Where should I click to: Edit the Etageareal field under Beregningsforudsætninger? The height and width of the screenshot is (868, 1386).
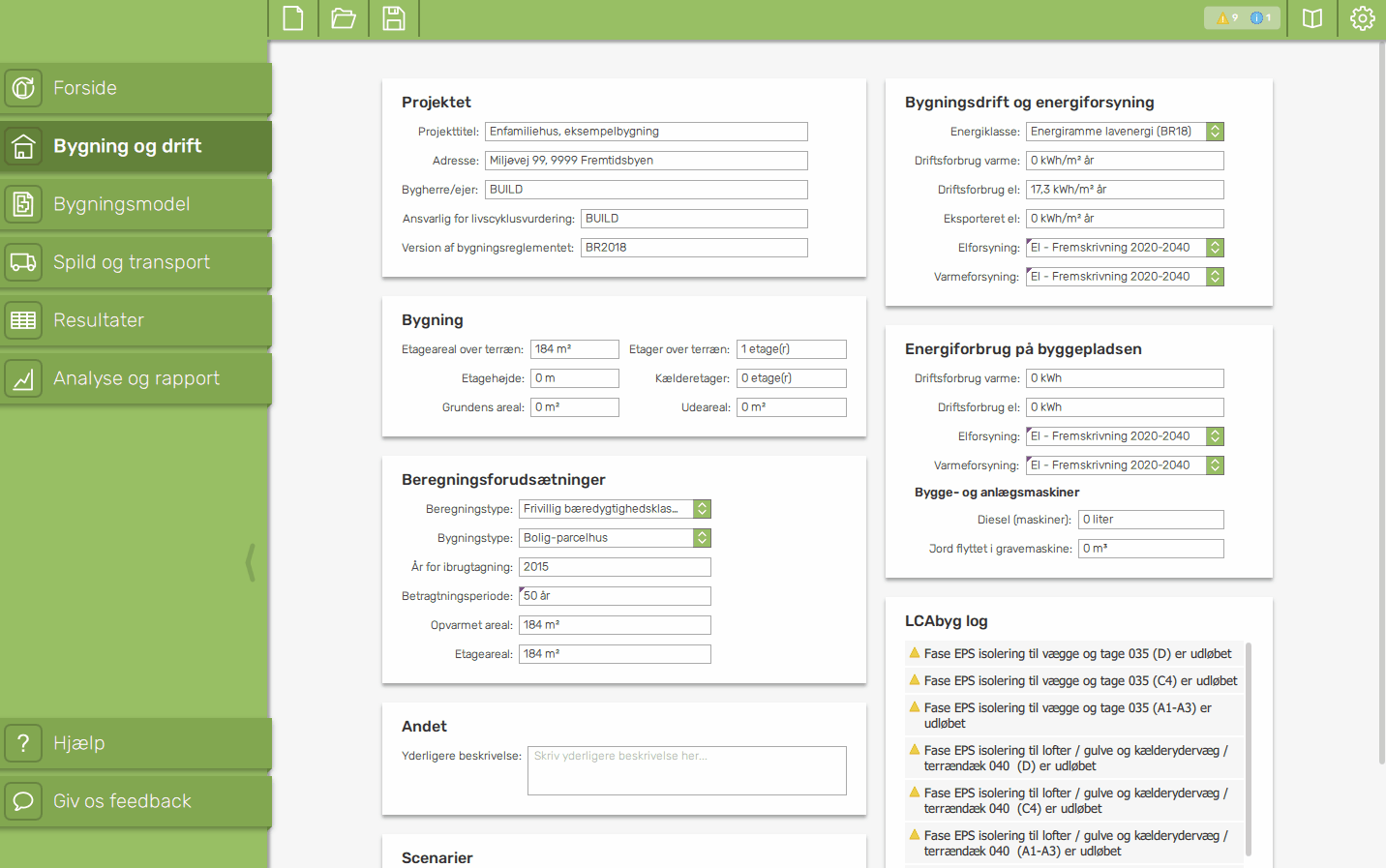tap(615, 654)
